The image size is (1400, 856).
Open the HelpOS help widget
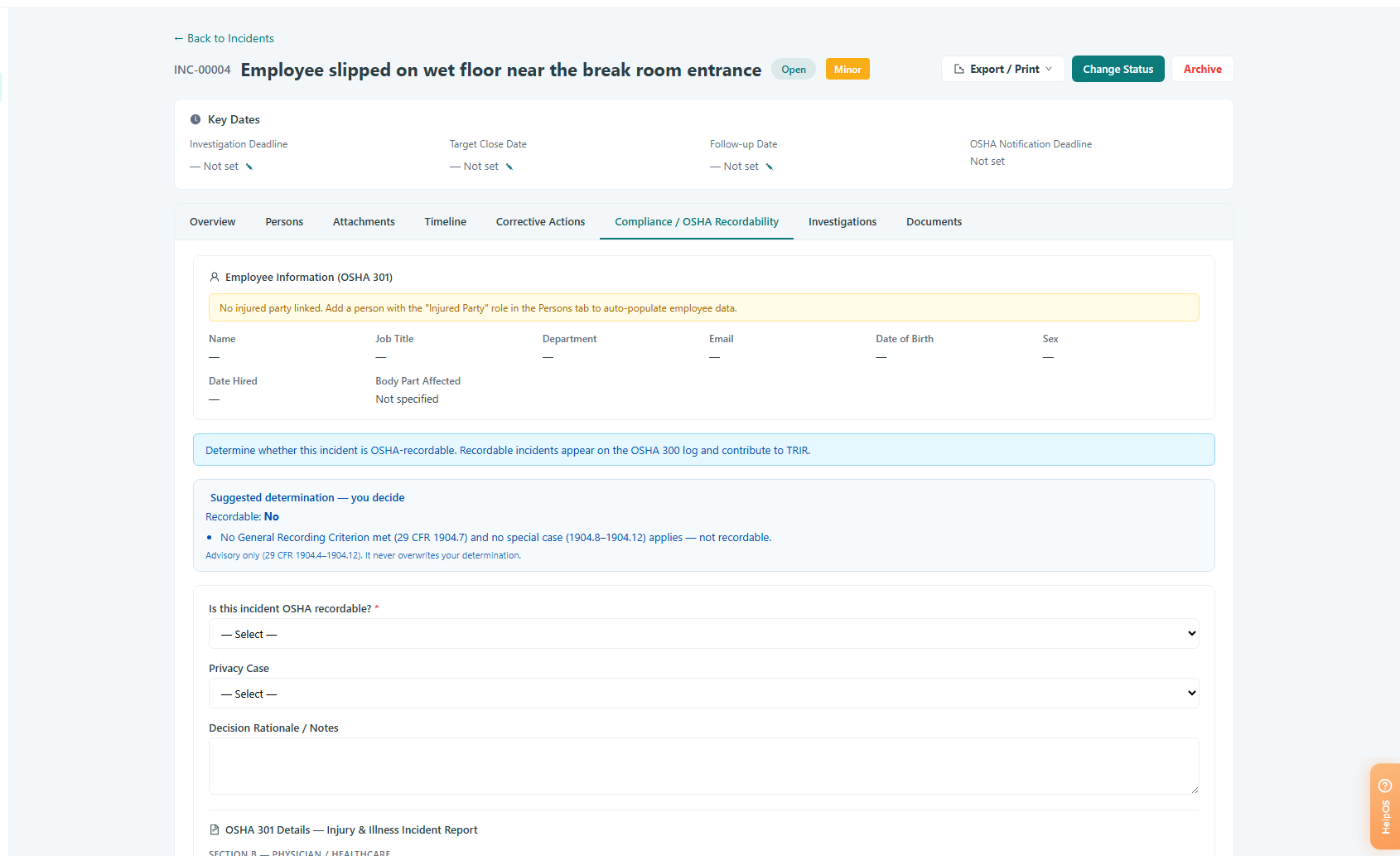click(x=1384, y=806)
